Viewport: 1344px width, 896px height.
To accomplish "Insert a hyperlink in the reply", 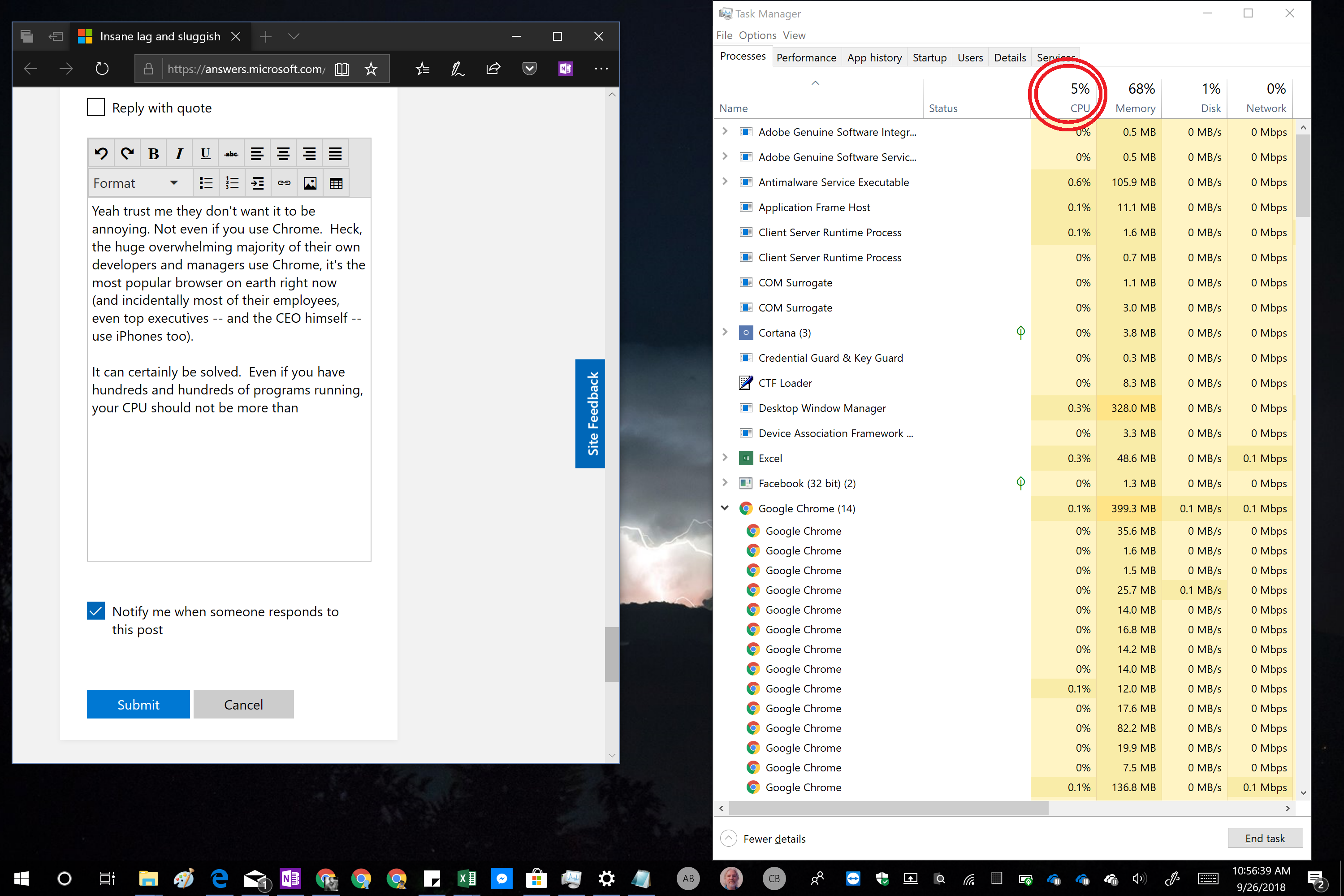I will [x=284, y=183].
